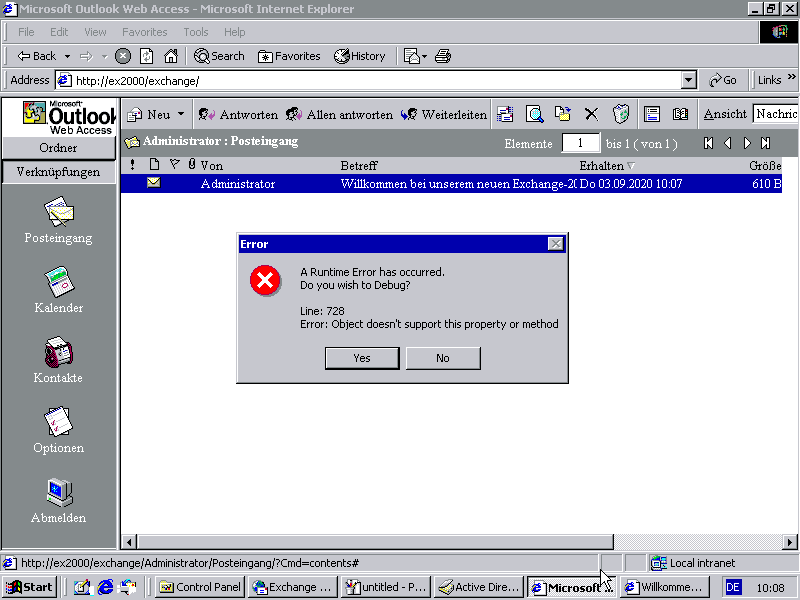This screenshot has width=800, height=600.
Task: Toggle the preview pane icon
Action: pos(652,114)
